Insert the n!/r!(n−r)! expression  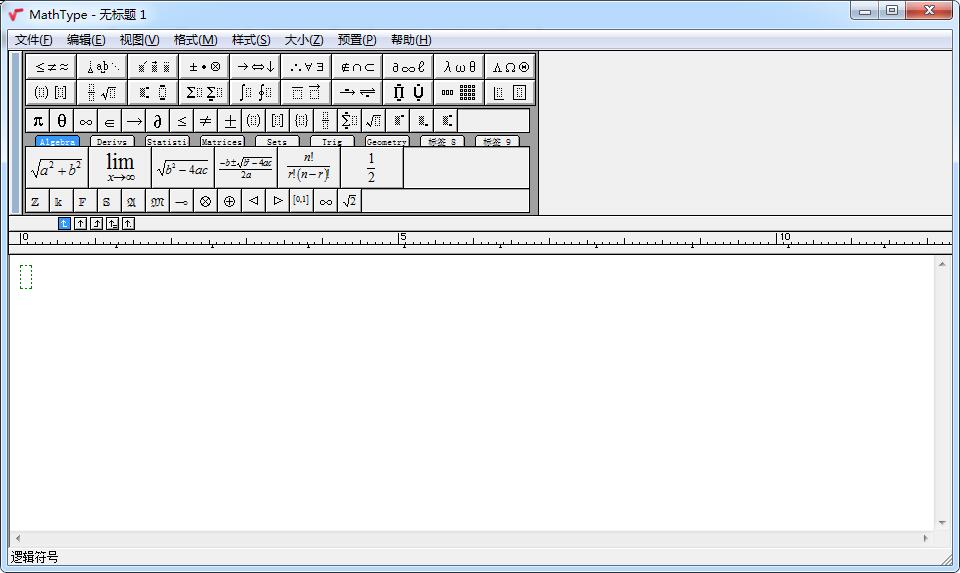[x=309, y=167]
